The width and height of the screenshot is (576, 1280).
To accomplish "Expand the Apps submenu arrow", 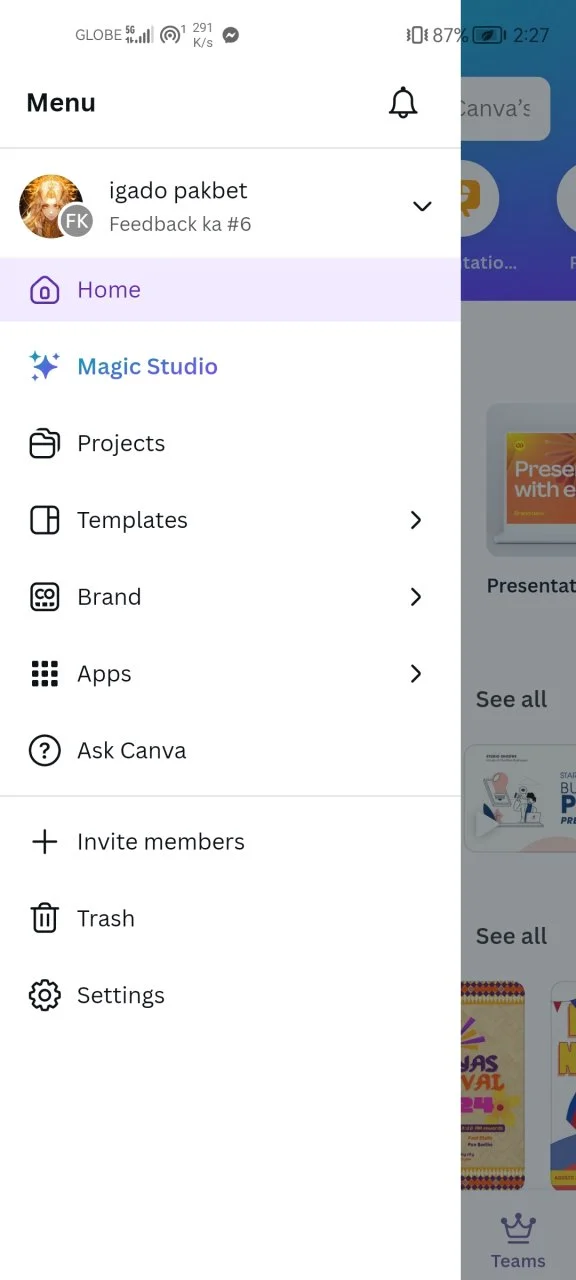I will click(416, 674).
